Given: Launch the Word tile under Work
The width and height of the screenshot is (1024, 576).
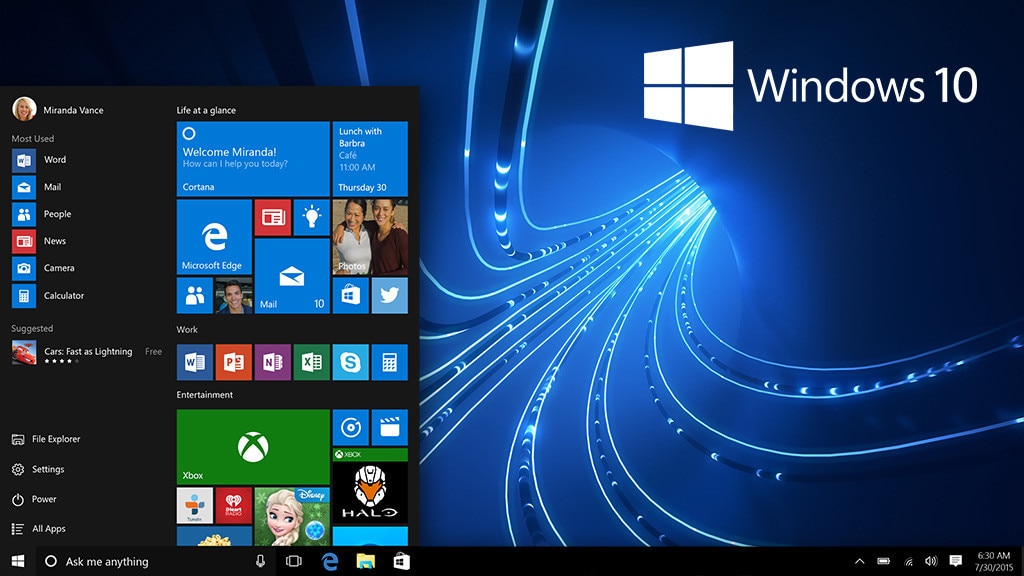Looking at the screenshot, I should pyautogui.click(x=195, y=362).
